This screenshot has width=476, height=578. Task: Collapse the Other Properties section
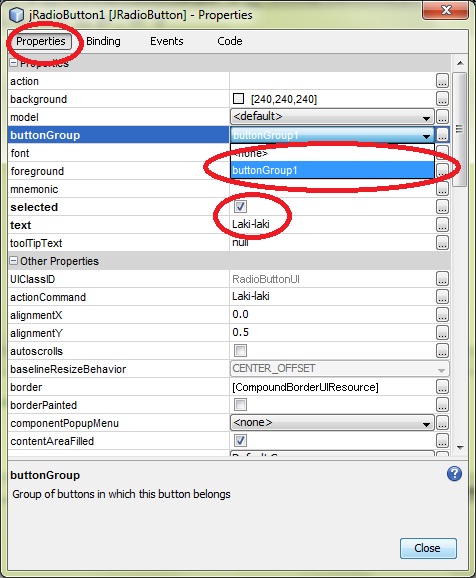coord(13,261)
